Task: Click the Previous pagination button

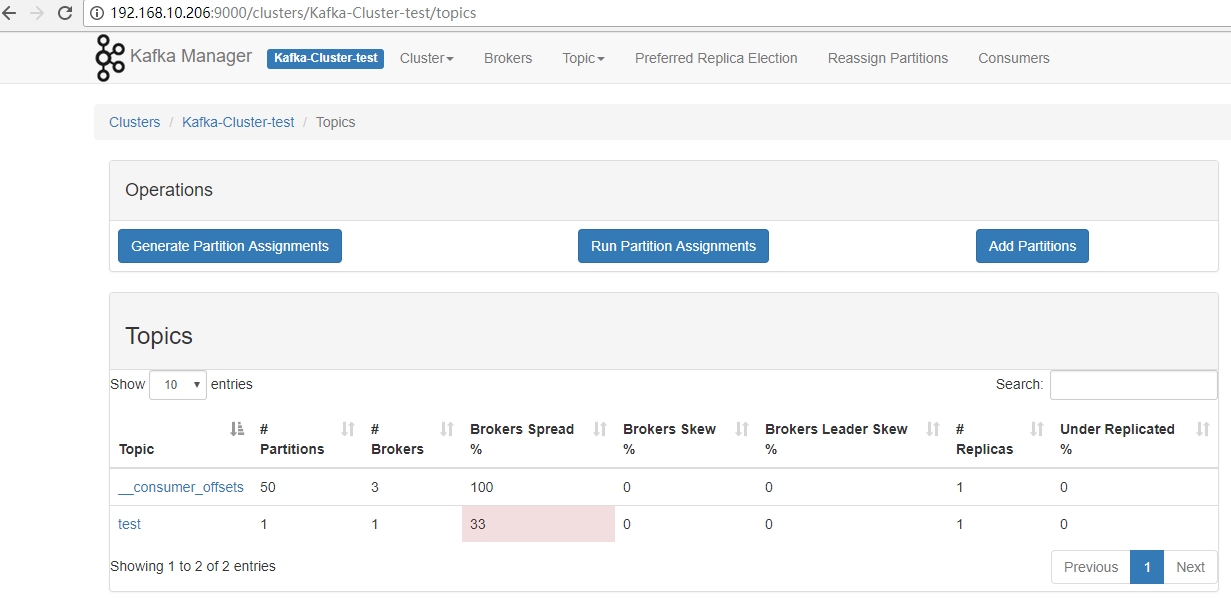Action: (x=1091, y=567)
